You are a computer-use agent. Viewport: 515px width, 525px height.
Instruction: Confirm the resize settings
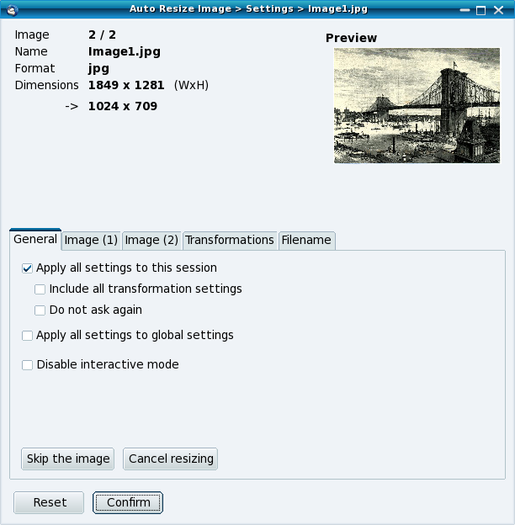pyautogui.click(x=128, y=502)
